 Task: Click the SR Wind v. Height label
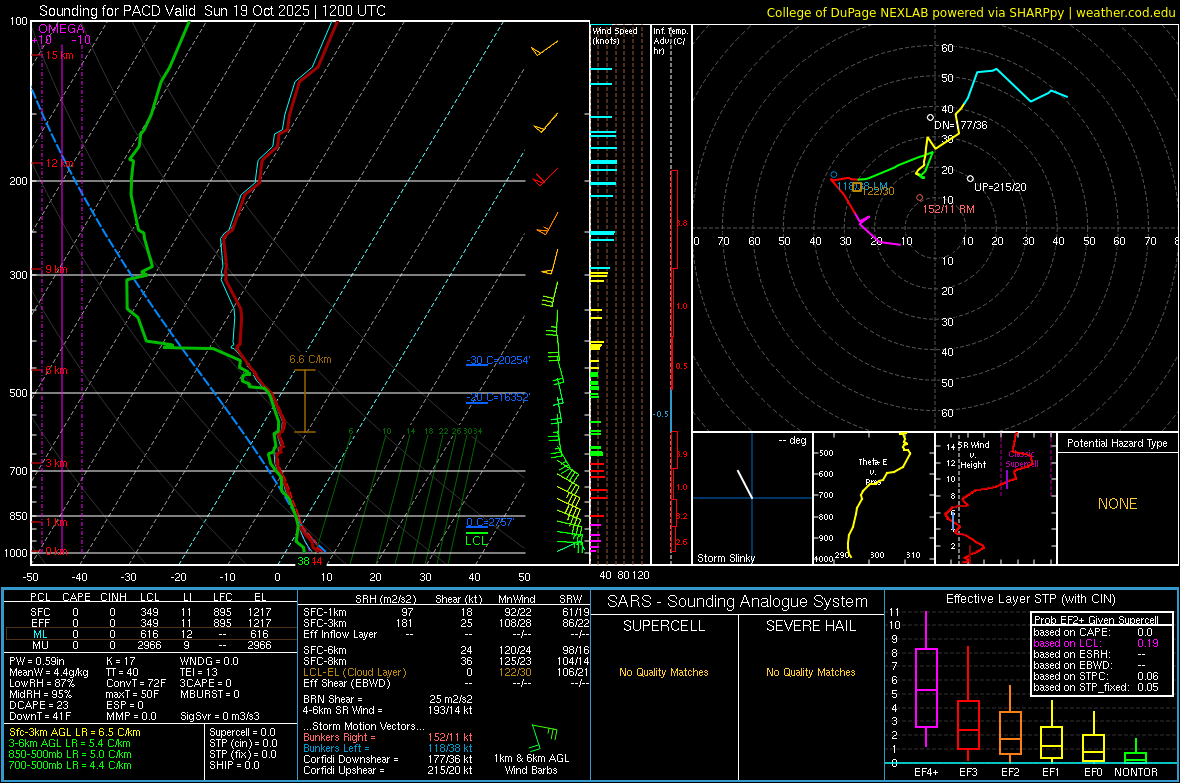[x=974, y=455]
